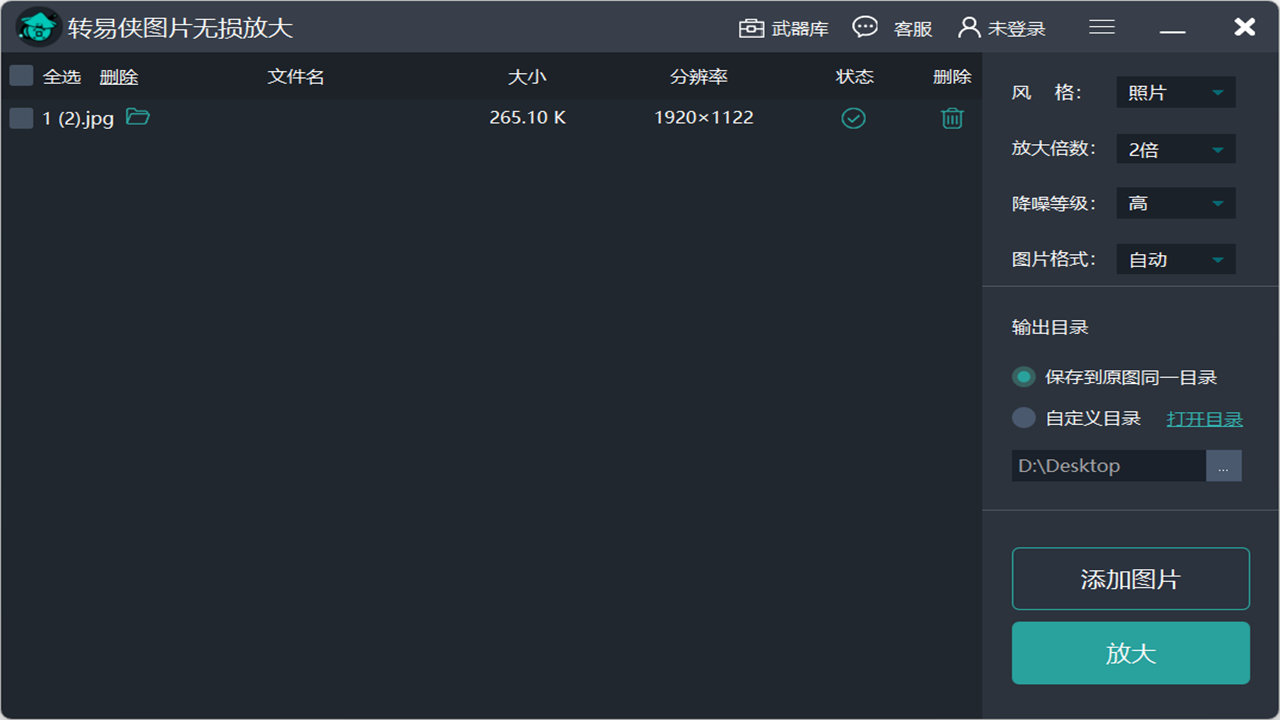Click the trash icon for 1 (2).jpg

click(952, 118)
